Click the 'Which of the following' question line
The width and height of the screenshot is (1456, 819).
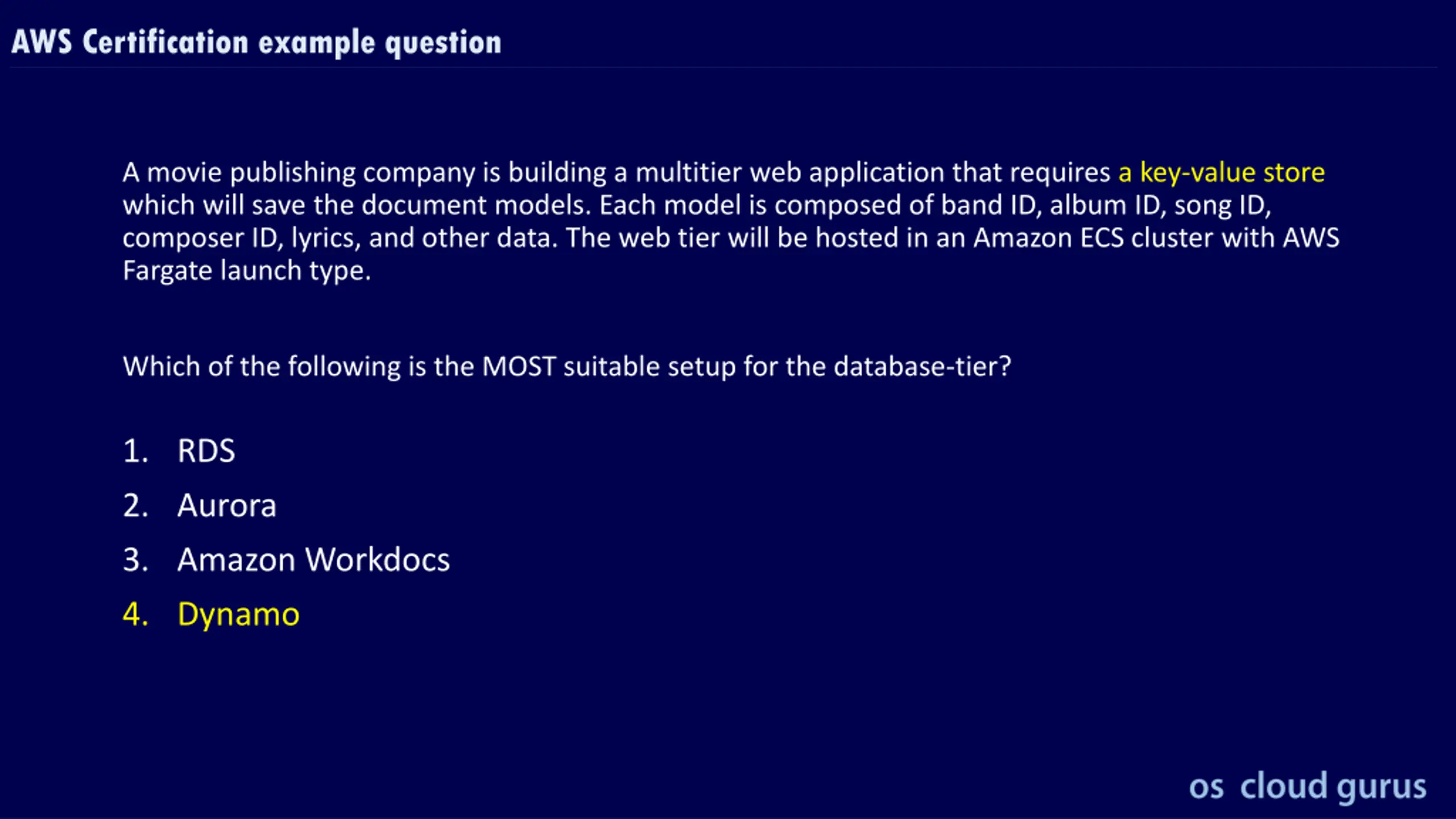click(x=567, y=367)
